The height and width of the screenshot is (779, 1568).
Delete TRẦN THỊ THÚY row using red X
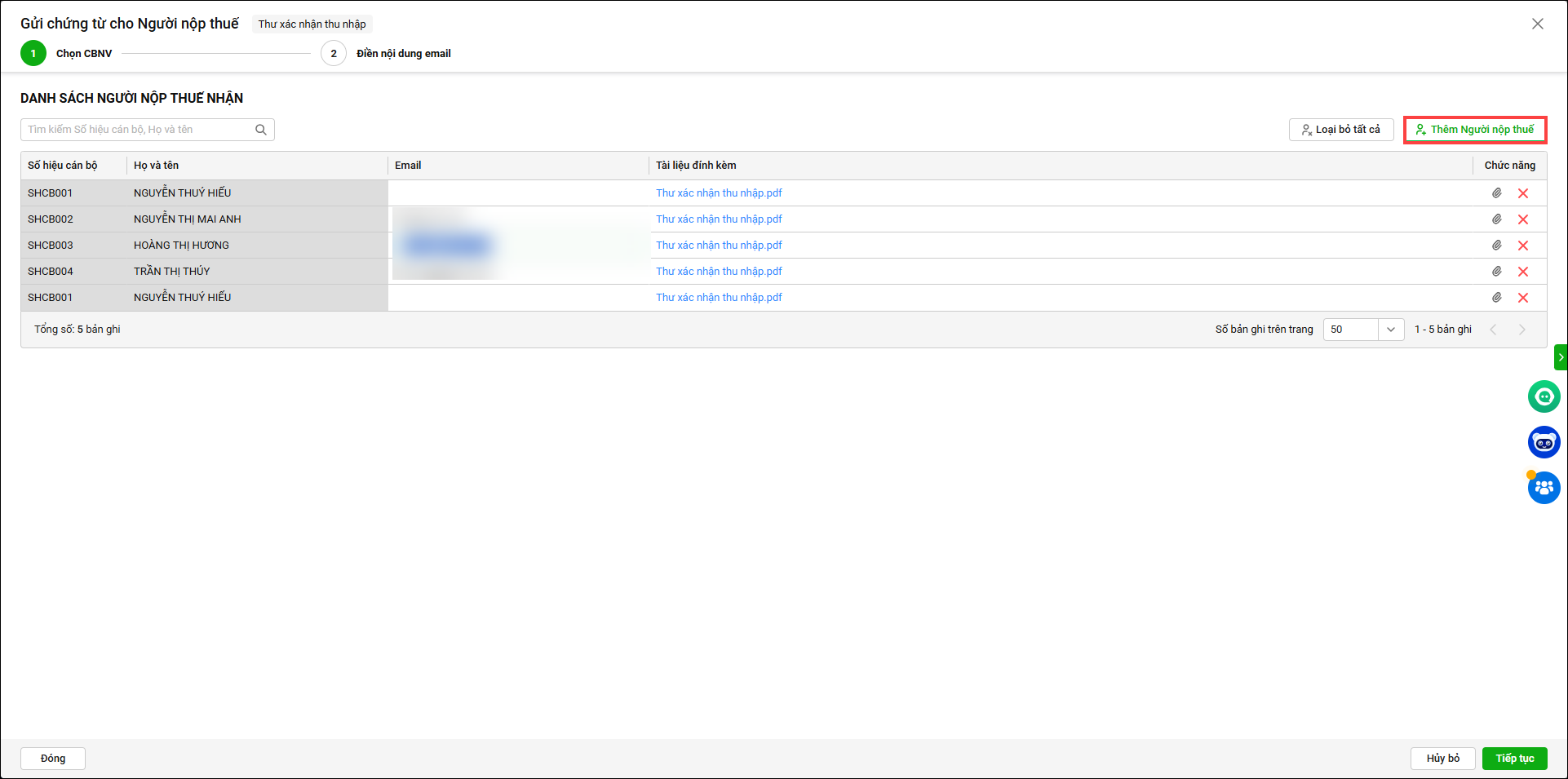[1522, 272]
